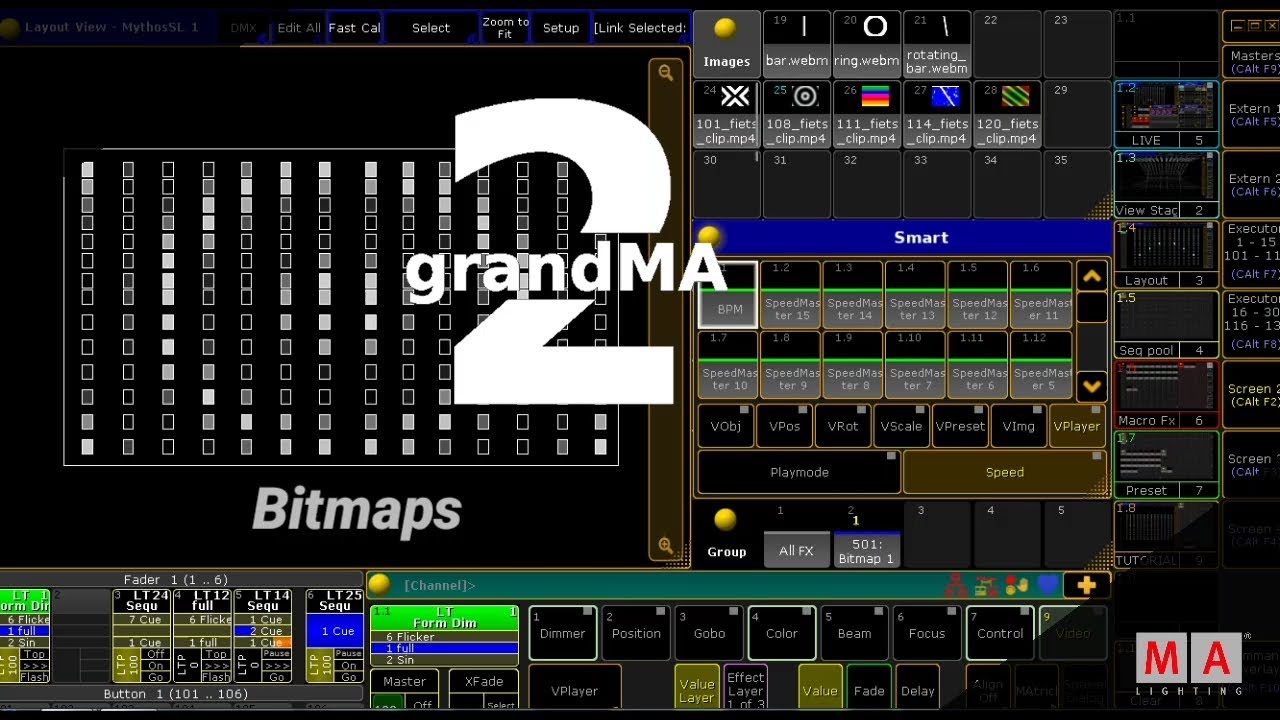Select image 26 111_fiets_clip.mp4
Screen dimensions: 1280x720
point(867,114)
